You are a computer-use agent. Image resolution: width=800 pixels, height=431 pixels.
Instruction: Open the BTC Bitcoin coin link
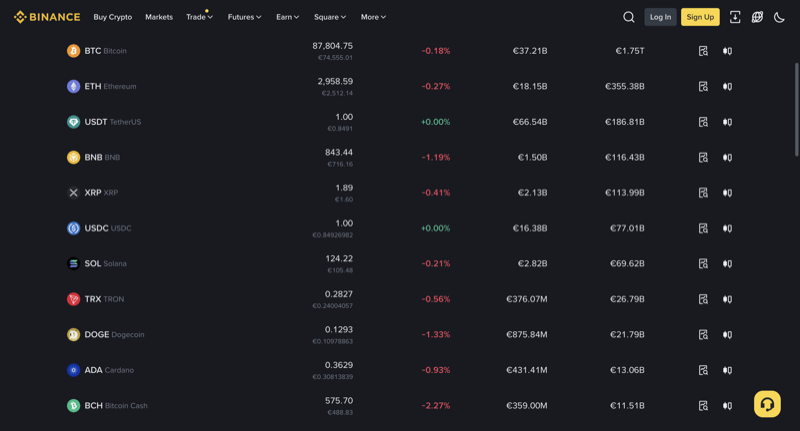(97, 51)
